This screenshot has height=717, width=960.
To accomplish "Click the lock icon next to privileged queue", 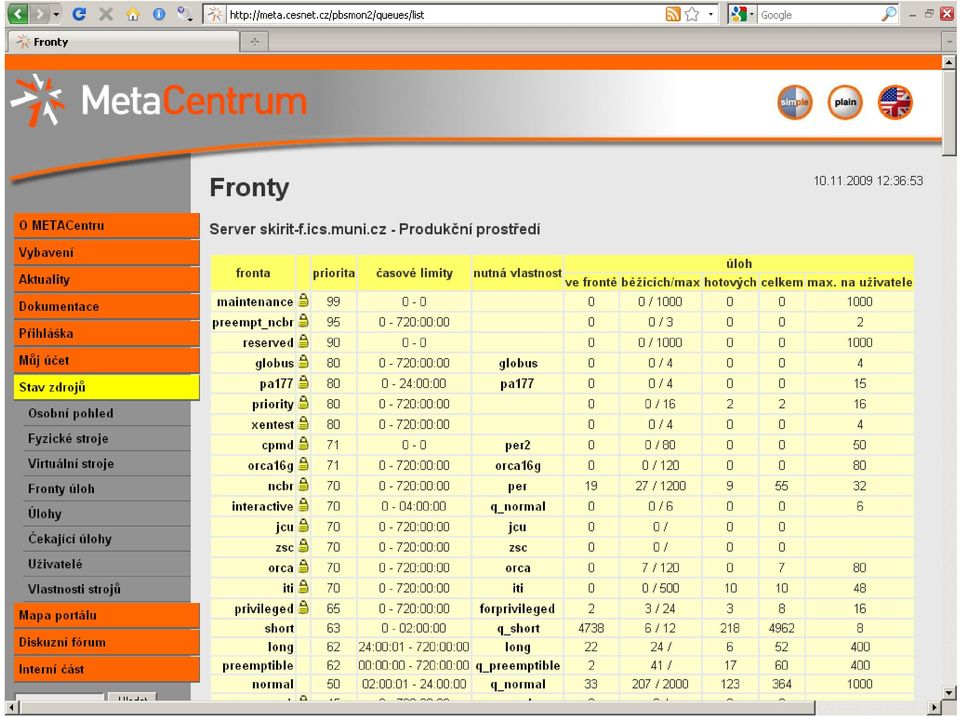I will 303,607.
